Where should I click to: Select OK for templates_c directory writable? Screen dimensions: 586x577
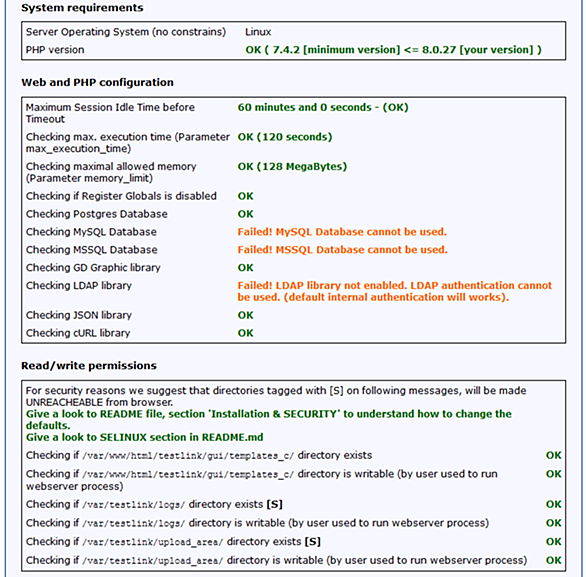point(553,474)
